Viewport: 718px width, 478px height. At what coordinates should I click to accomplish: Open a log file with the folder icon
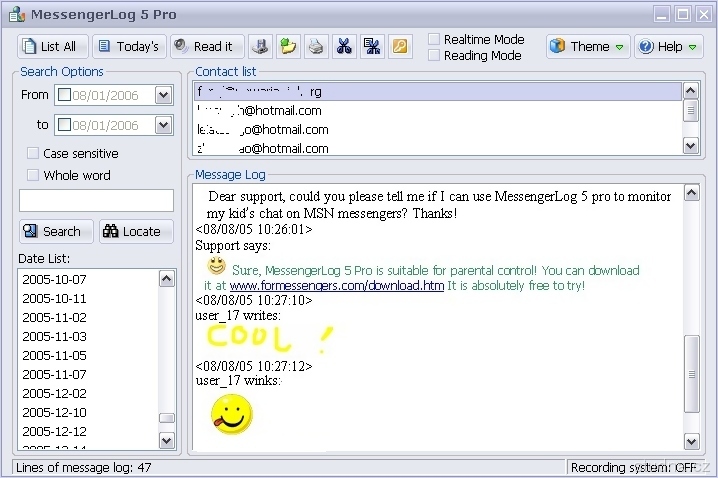(x=288, y=46)
